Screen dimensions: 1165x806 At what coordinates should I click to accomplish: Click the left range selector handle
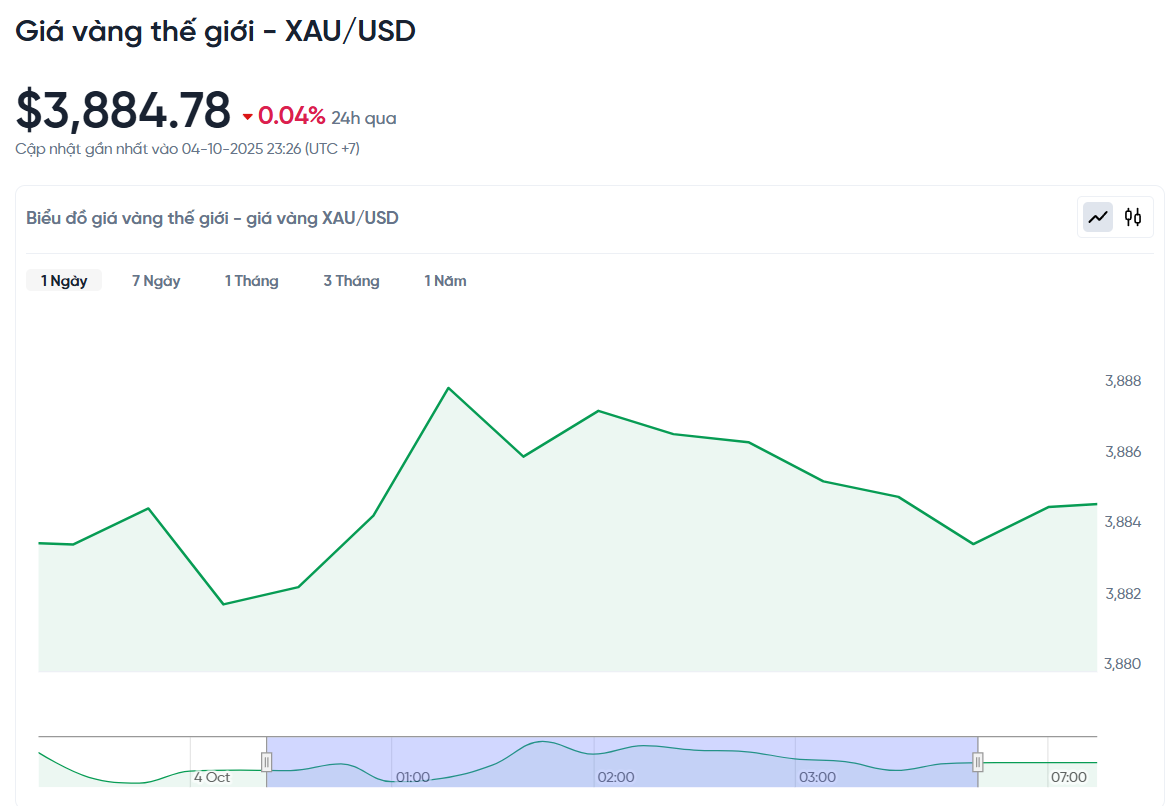[266, 762]
